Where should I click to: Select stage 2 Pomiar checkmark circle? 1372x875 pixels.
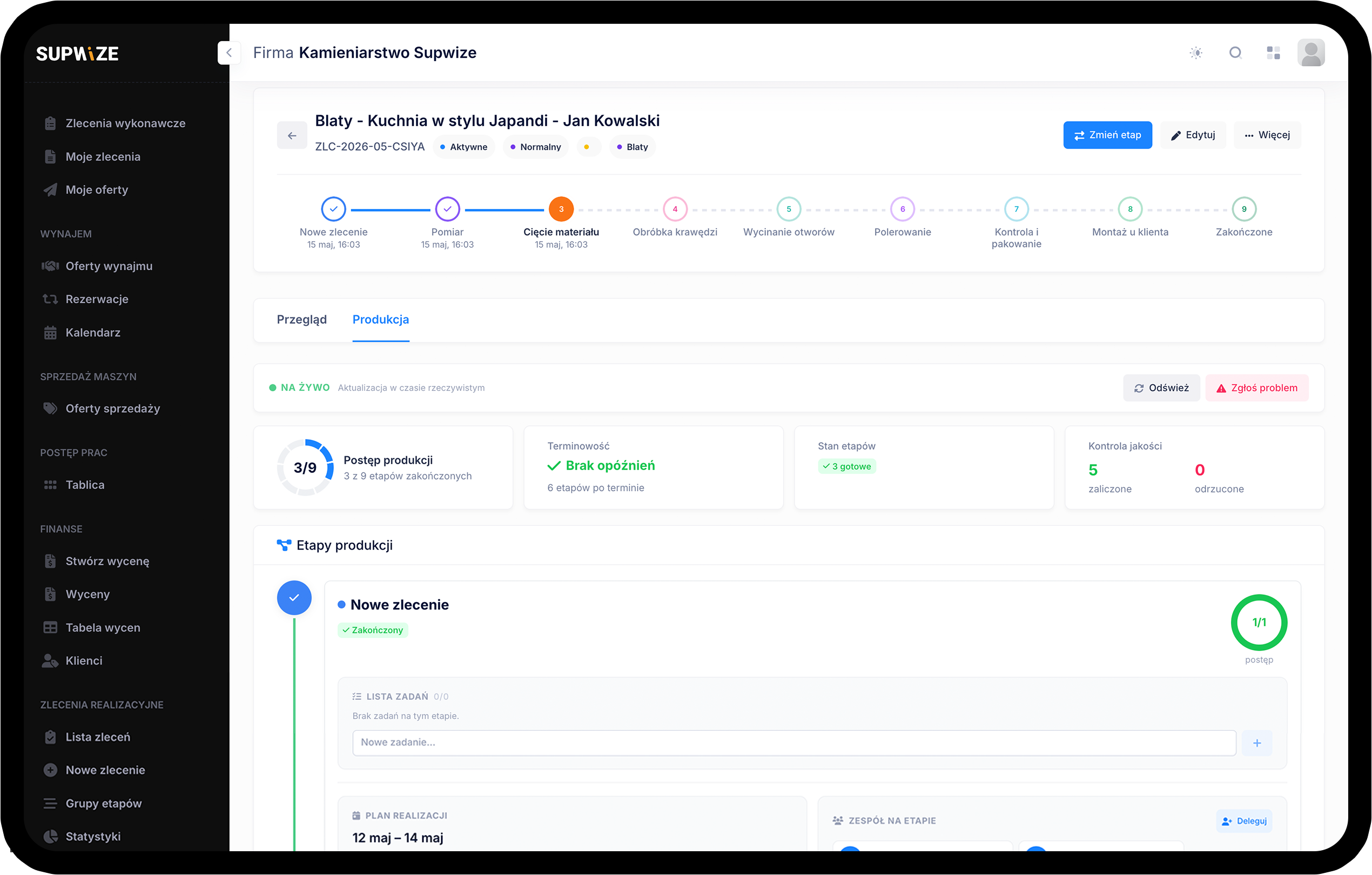[x=447, y=209]
